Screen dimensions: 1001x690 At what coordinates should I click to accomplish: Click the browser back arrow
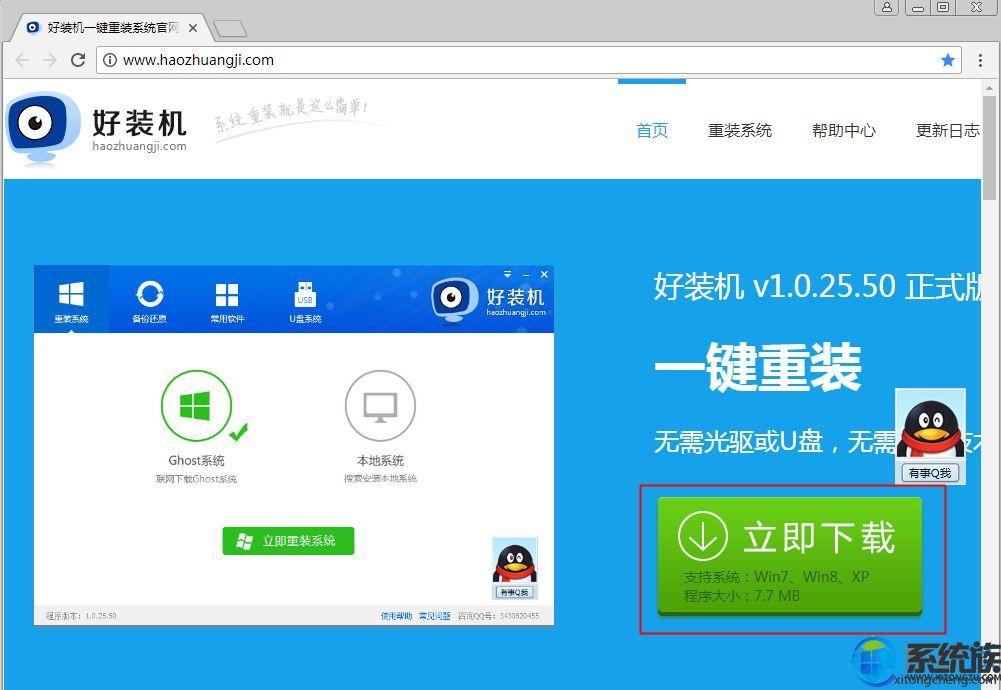22,60
